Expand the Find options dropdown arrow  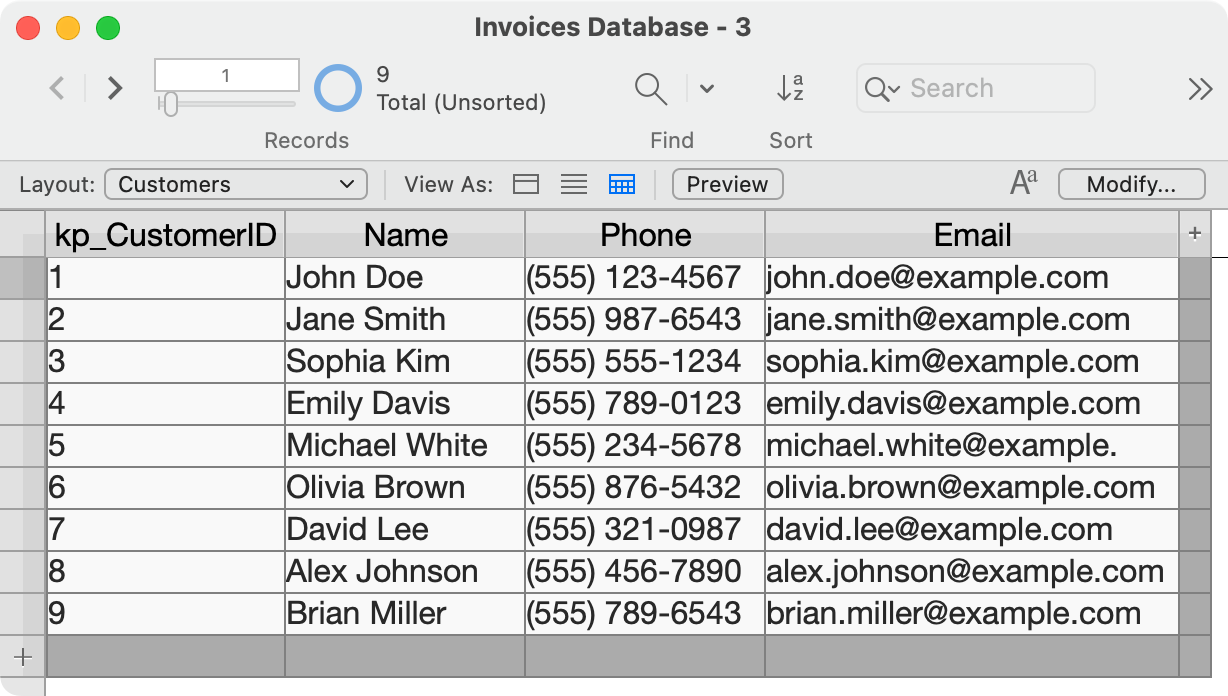tap(707, 88)
